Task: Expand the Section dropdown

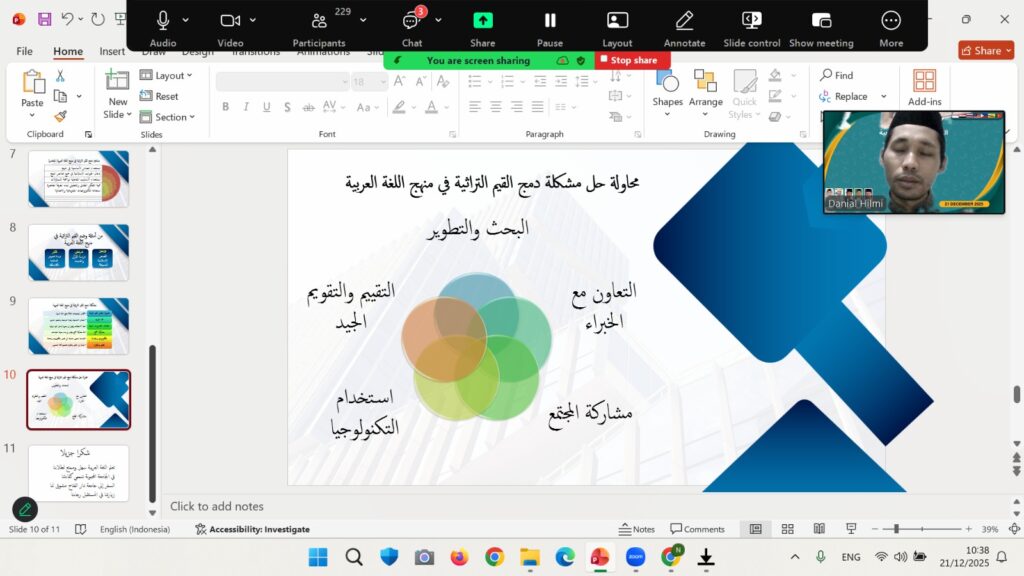Action: [167, 117]
